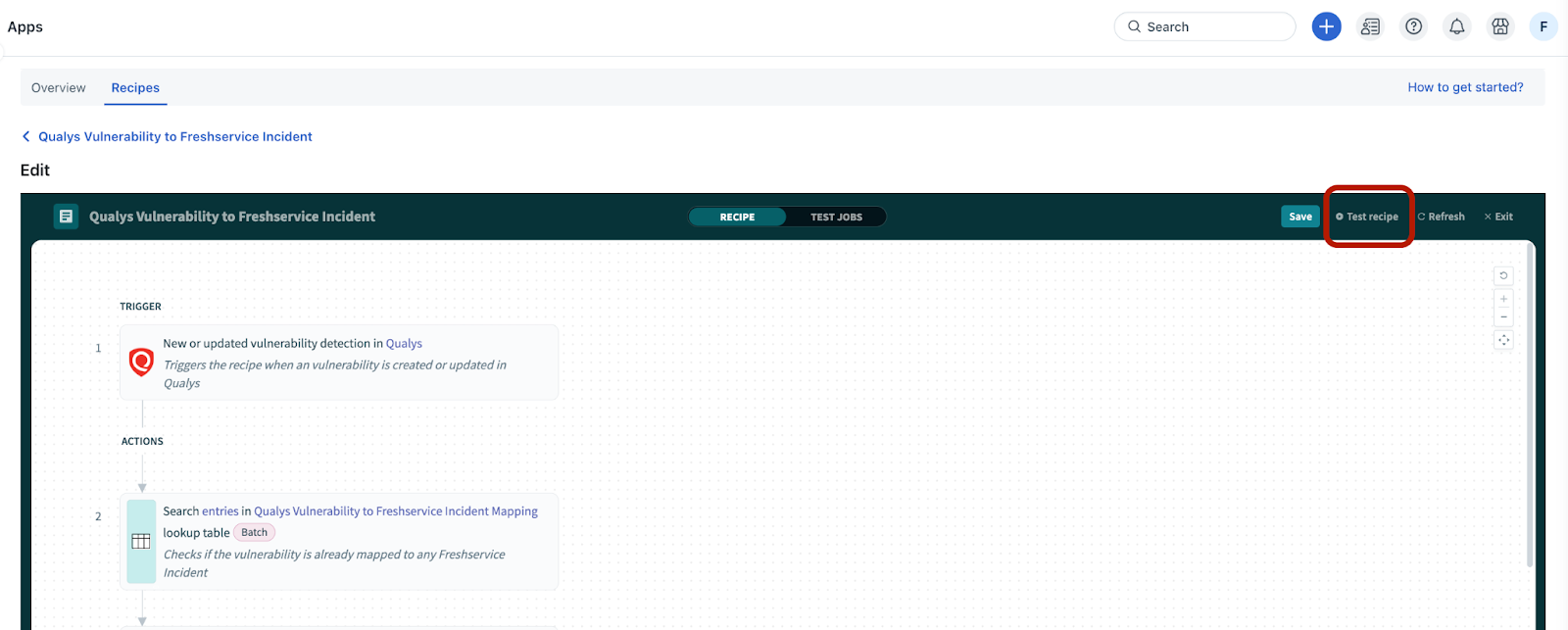Click the Edit heading
This screenshot has width=1568, height=630.
tap(35, 170)
